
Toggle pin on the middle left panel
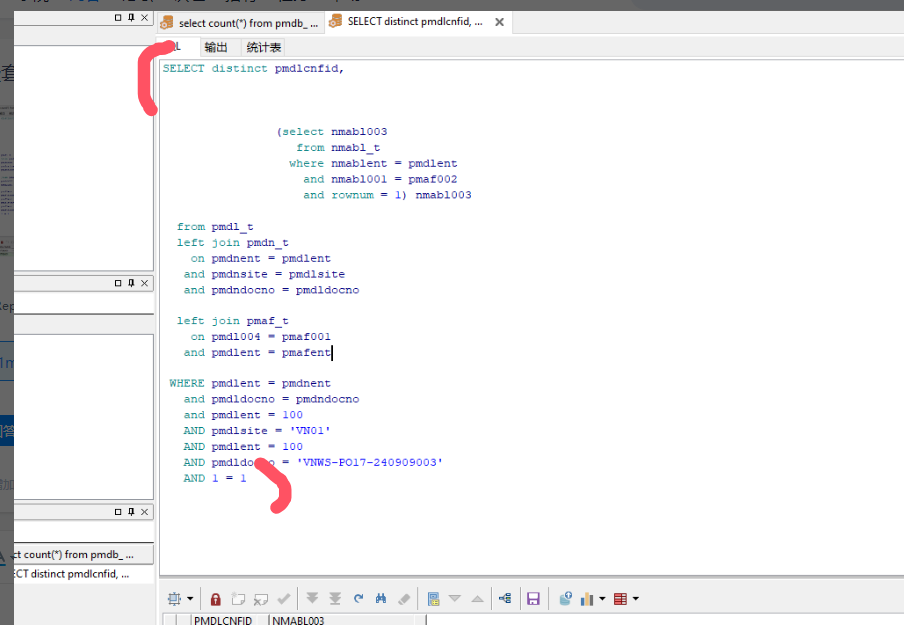click(131, 283)
